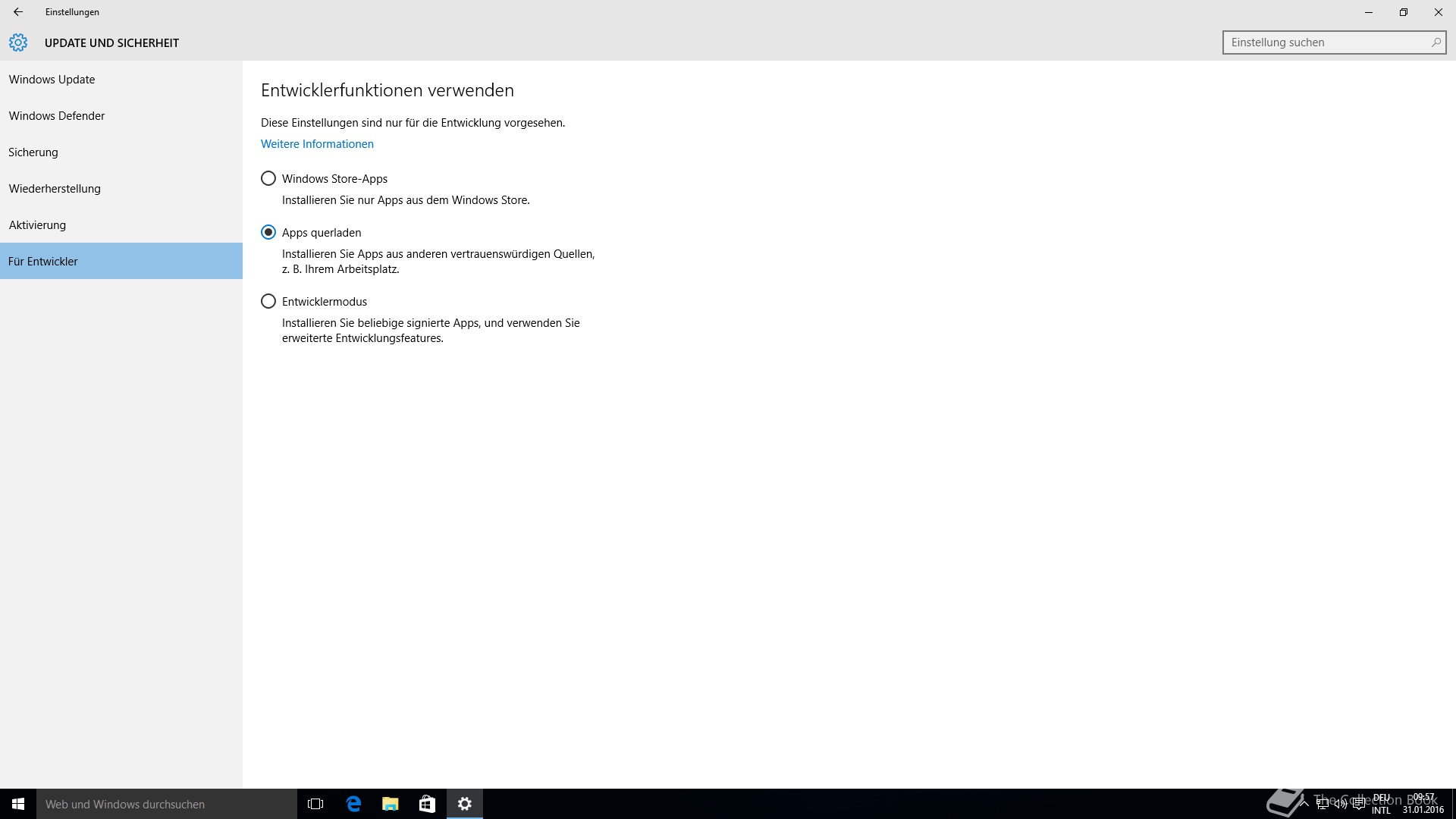Viewport: 1456px width, 819px height.
Task: Select the Apps querladen radio option
Action: (x=268, y=232)
